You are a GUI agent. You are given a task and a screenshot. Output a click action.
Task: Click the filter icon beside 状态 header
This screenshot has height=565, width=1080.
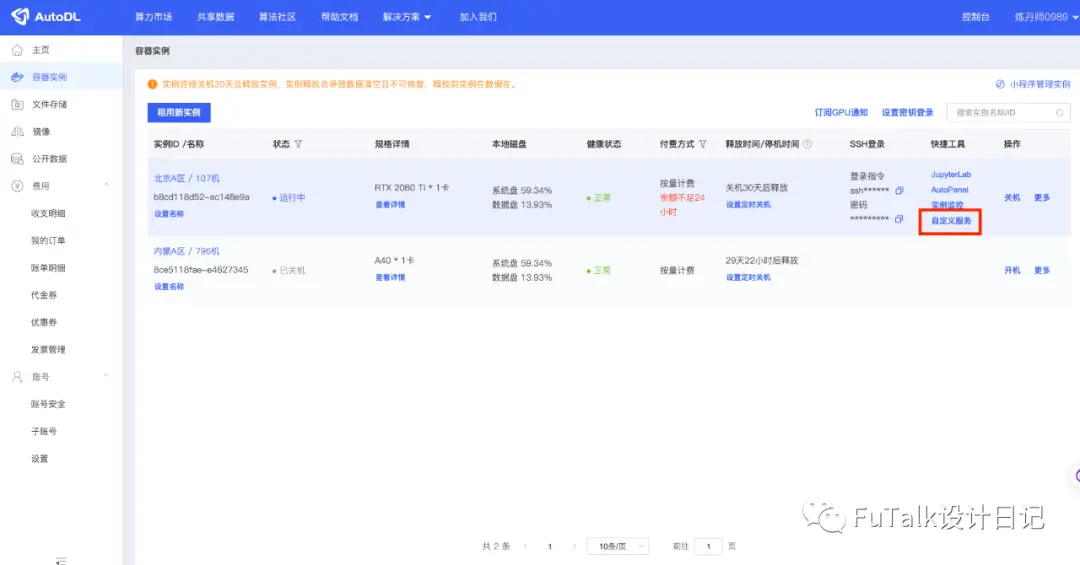pyautogui.click(x=298, y=144)
